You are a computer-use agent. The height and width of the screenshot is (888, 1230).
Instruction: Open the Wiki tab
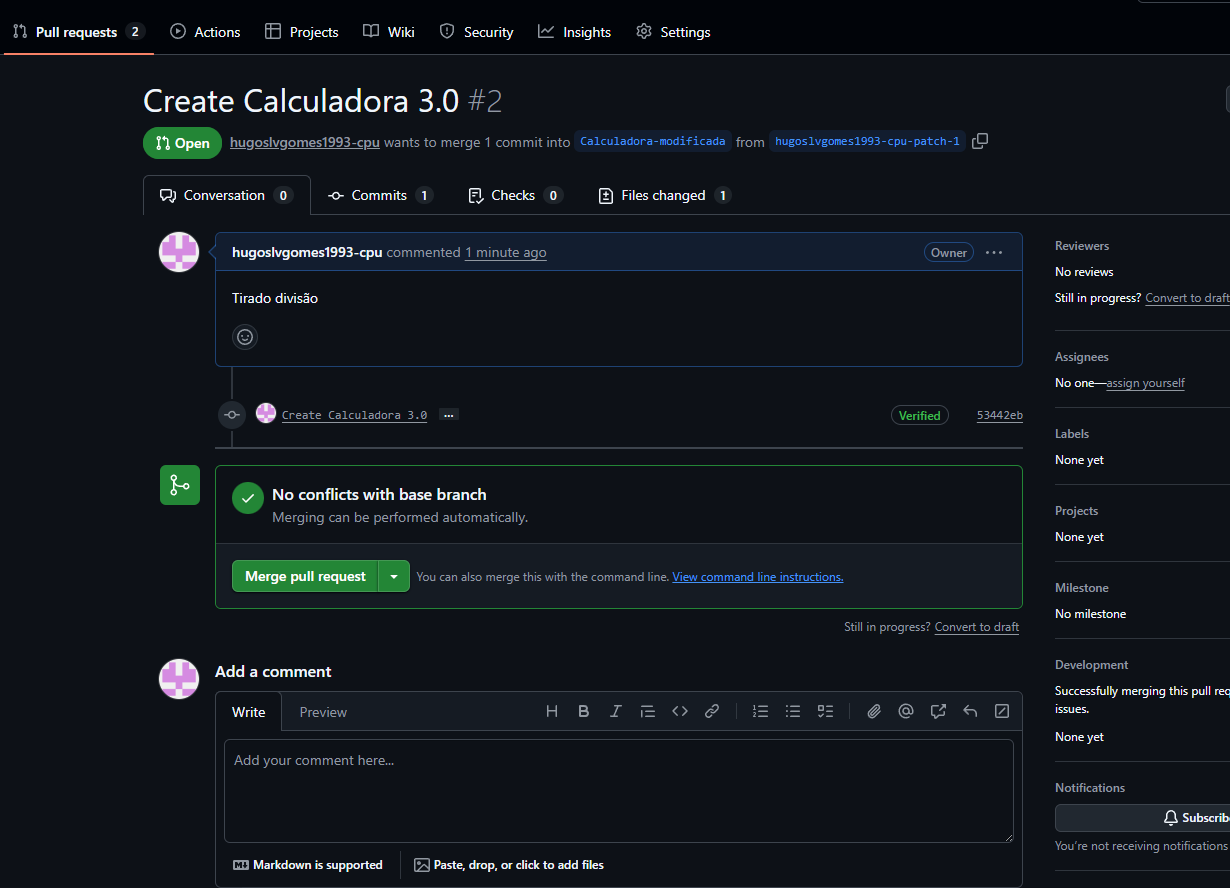[389, 32]
